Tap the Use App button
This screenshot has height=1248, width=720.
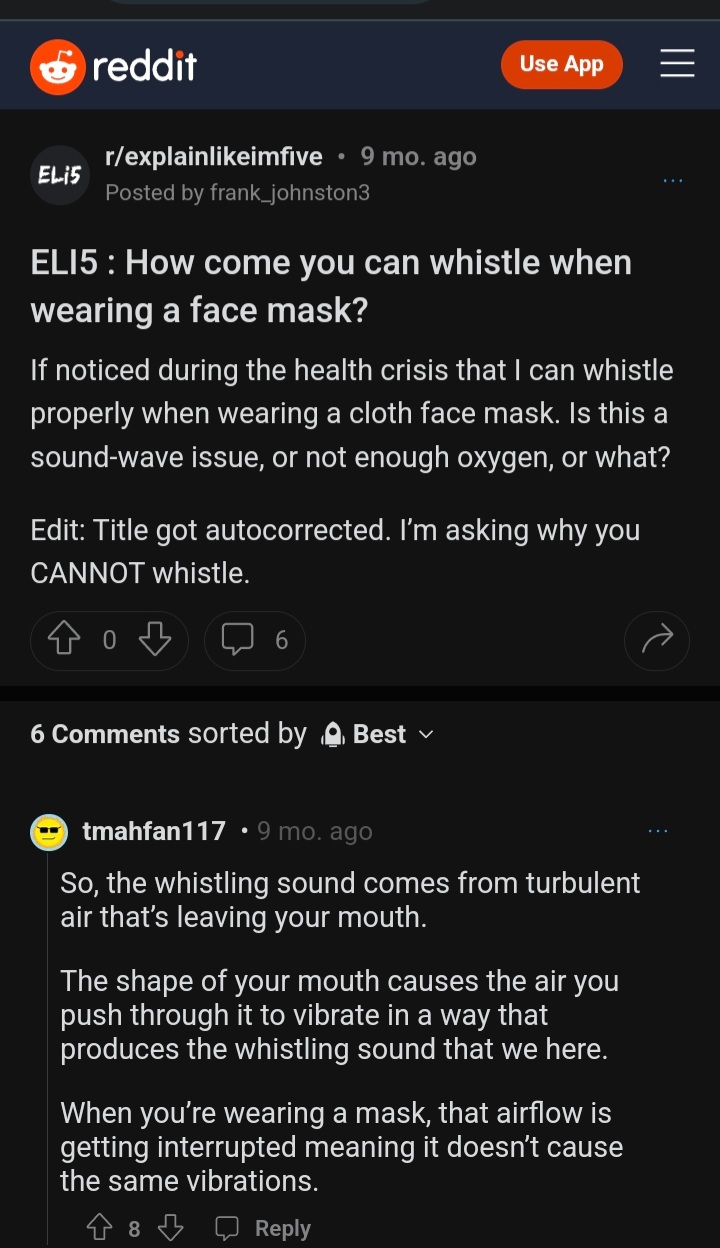(x=561, y=65)
